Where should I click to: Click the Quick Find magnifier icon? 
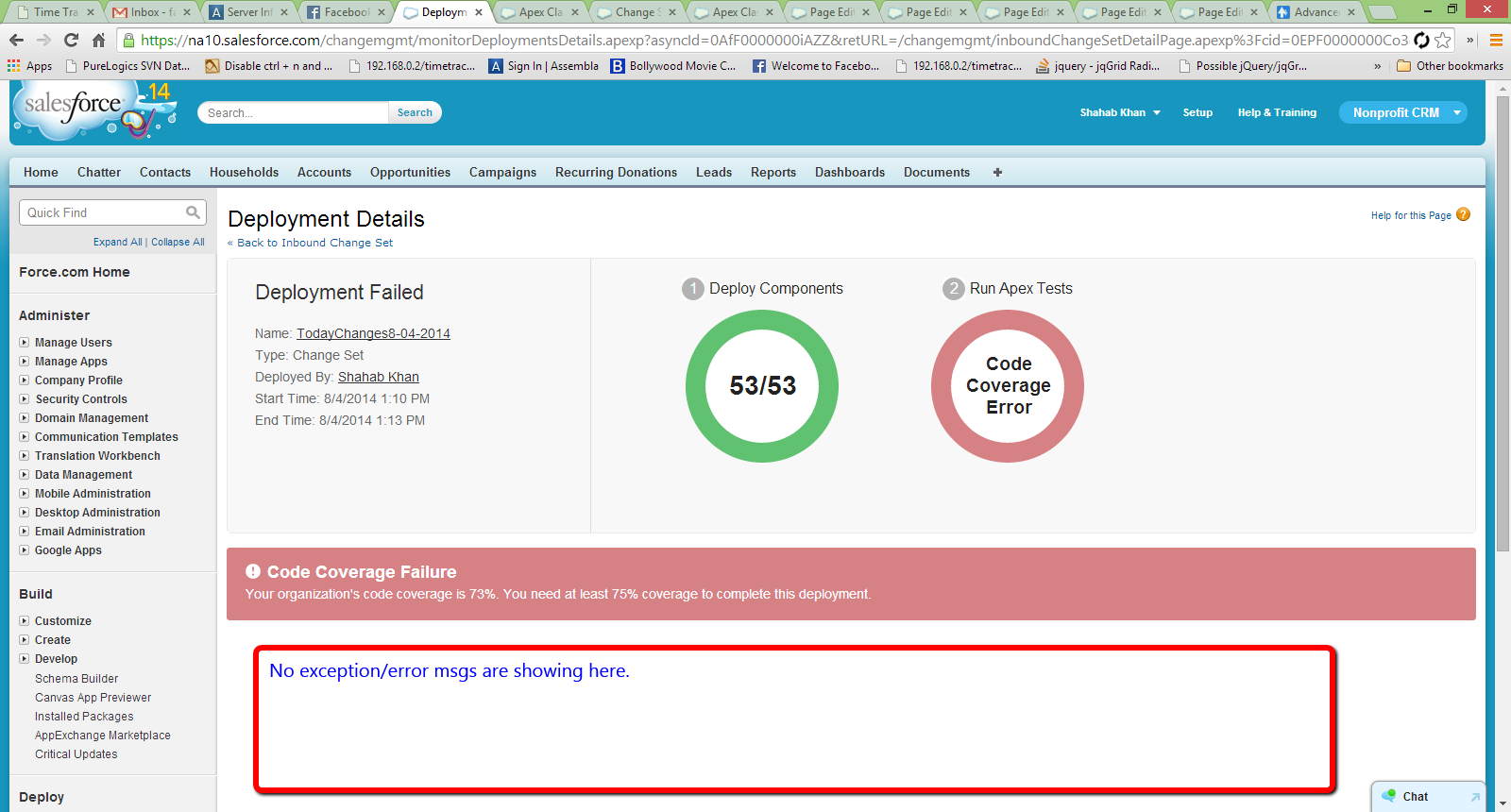point(193,212)
